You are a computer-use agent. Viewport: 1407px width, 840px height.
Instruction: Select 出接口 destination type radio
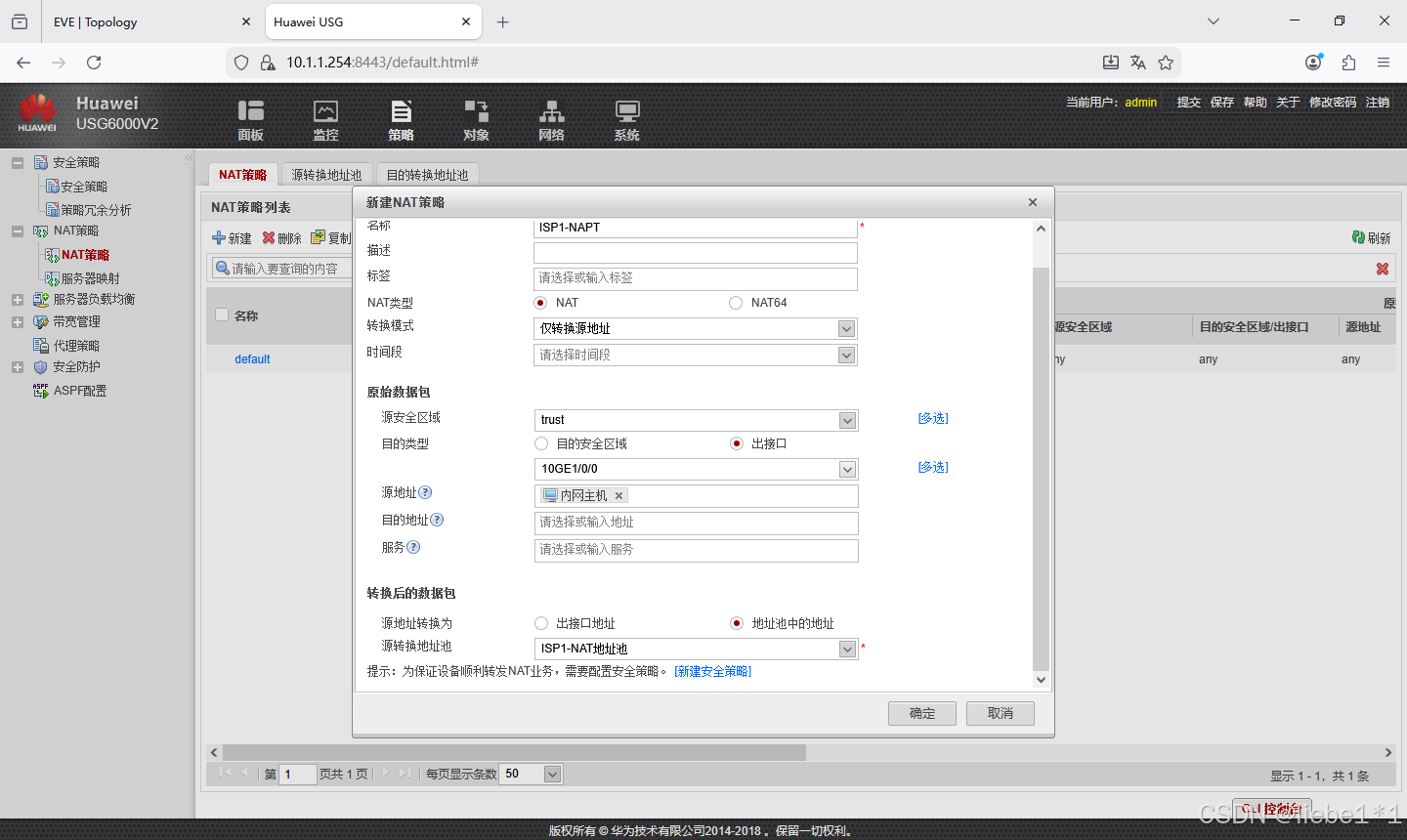click(x=737, y=443)
